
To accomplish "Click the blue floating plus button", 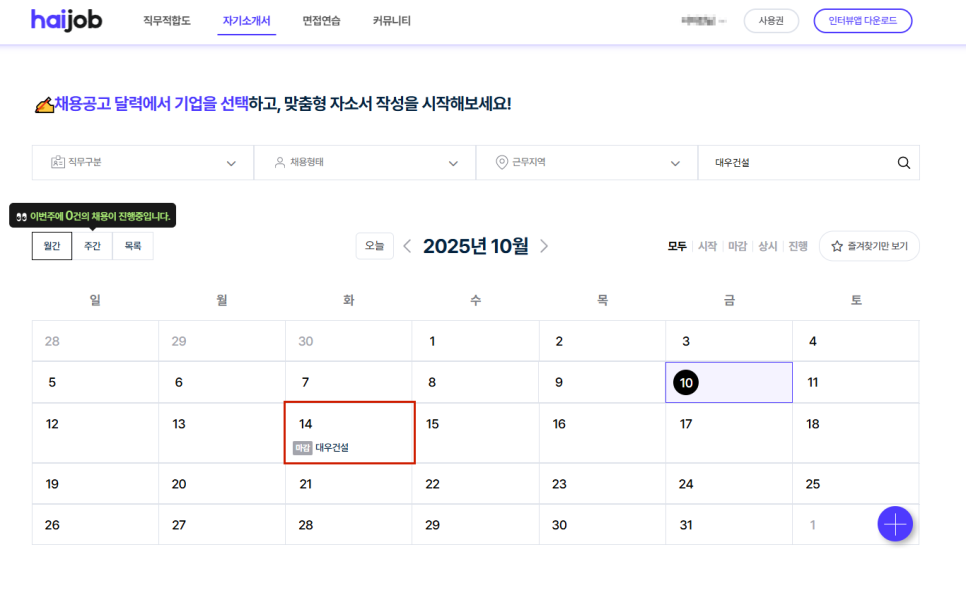I will pyautogui.click(x=895, y=523).
